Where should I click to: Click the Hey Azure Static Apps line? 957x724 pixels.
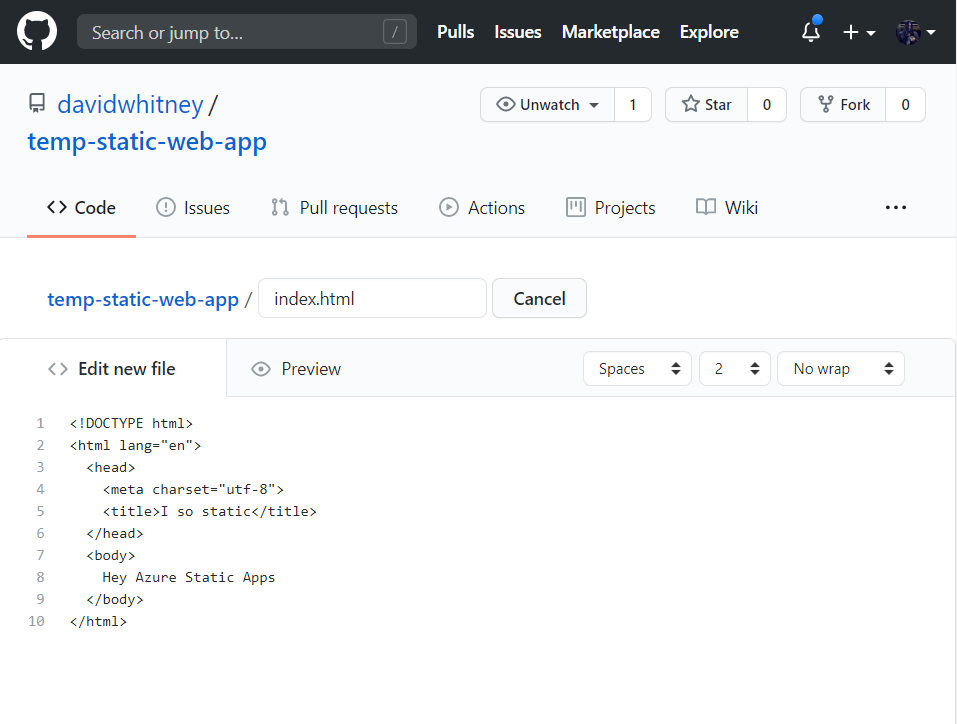tap(189, 577)
